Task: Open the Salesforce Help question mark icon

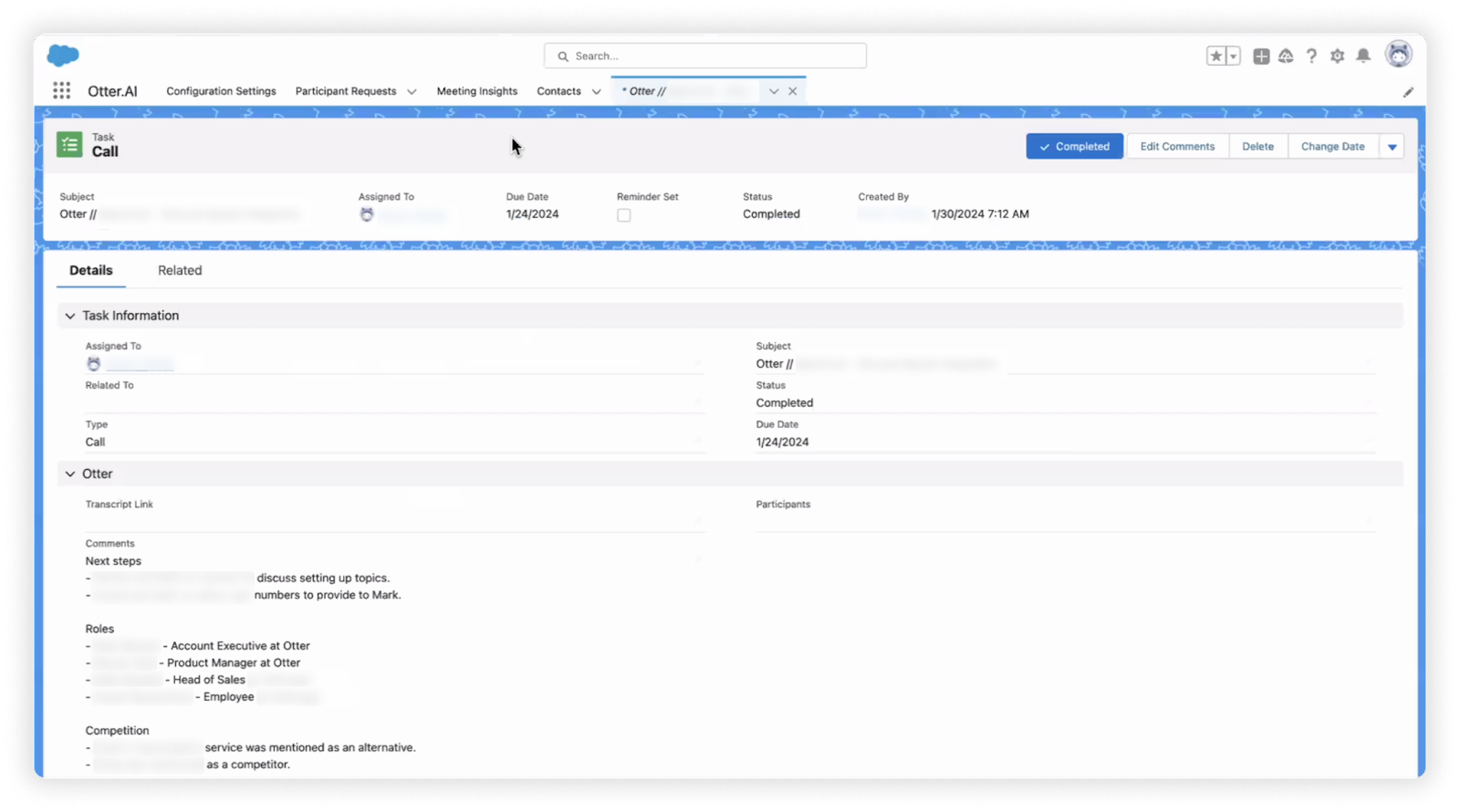Action: [1311, 57]
